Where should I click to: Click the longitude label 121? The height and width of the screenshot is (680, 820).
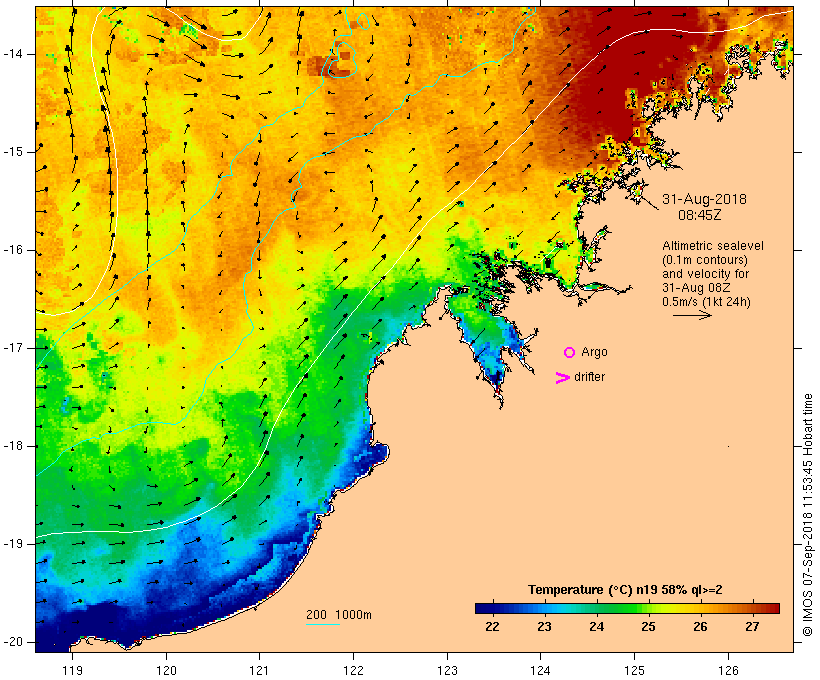pos(259,670)
